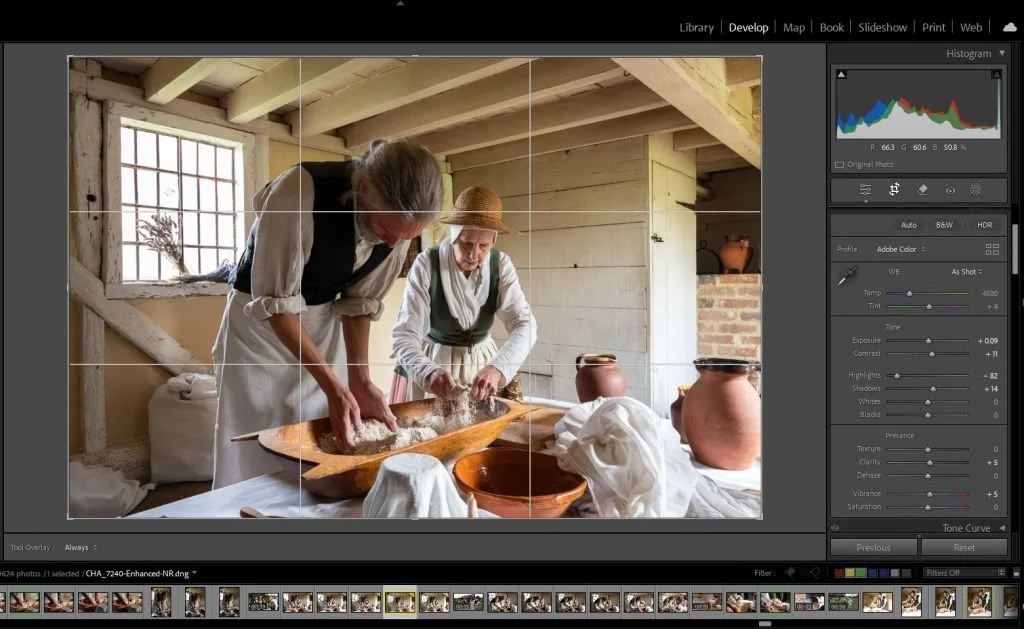Enable B&W treatment
Viewport: 1024px width, 629px height.
tap(943, 225)
